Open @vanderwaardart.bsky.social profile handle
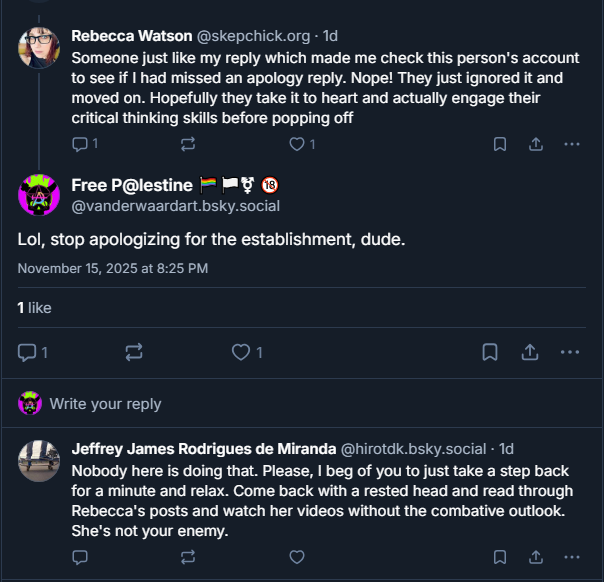The image size is (604, 582). 175,206
